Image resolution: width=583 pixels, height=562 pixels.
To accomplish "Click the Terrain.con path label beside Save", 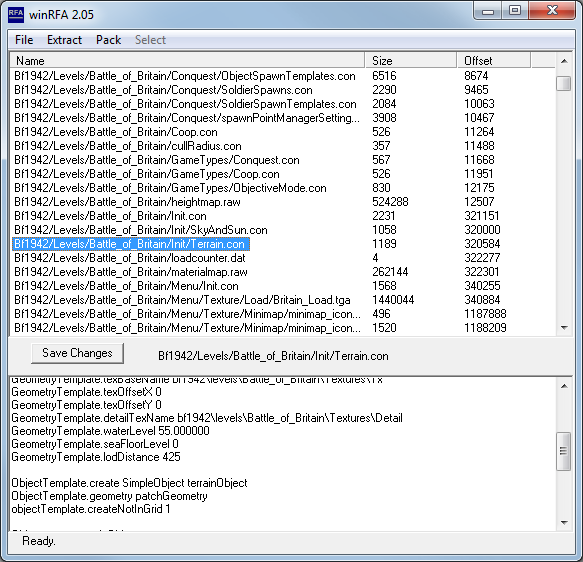I will (x=273, y=356).
